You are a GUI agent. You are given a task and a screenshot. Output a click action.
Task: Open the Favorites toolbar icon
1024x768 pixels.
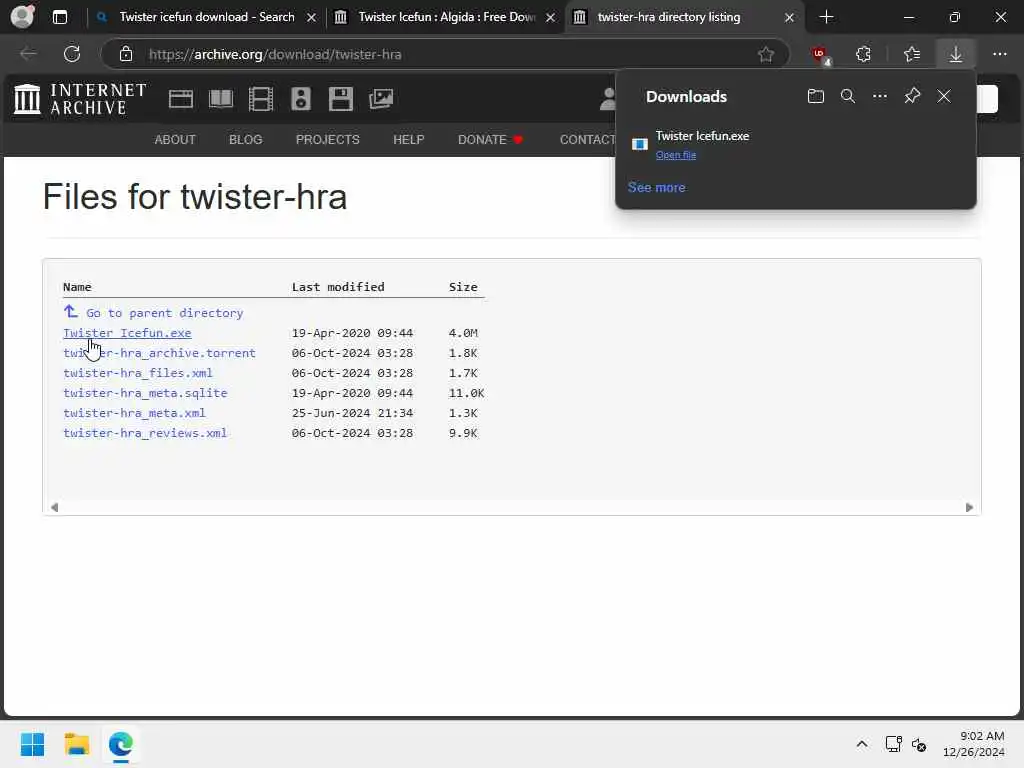[912, 54]
